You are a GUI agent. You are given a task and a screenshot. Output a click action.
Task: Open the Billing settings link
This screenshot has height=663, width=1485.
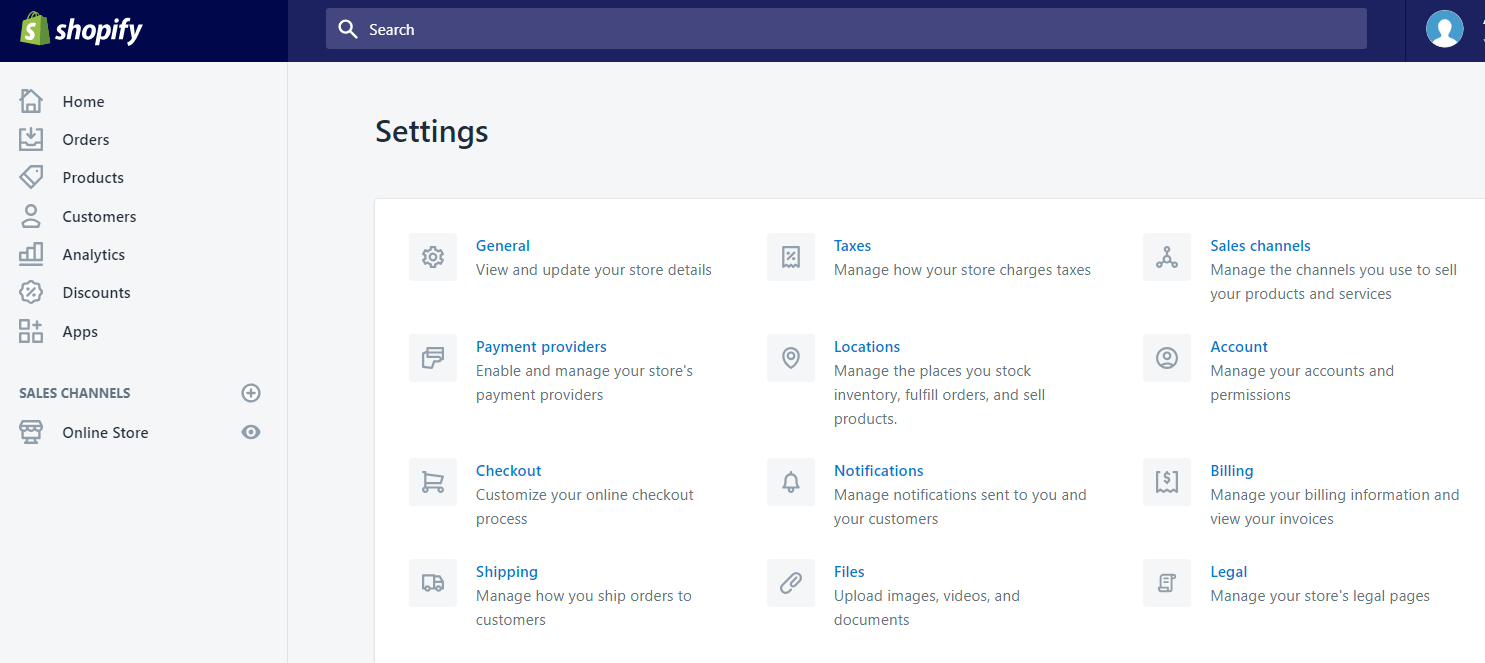(1232, 470)
